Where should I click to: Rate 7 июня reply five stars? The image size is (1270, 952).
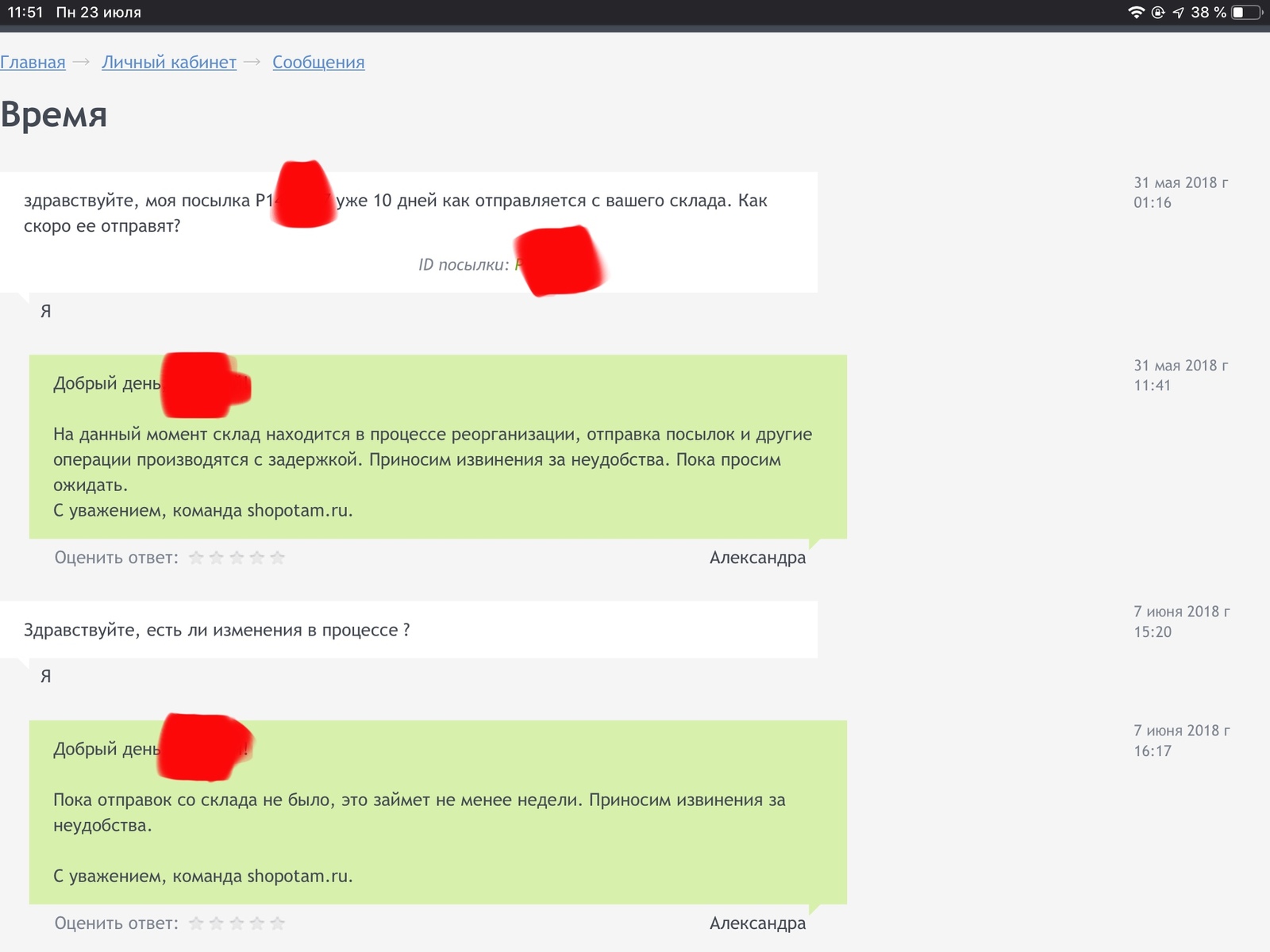(x=277, y=923)
